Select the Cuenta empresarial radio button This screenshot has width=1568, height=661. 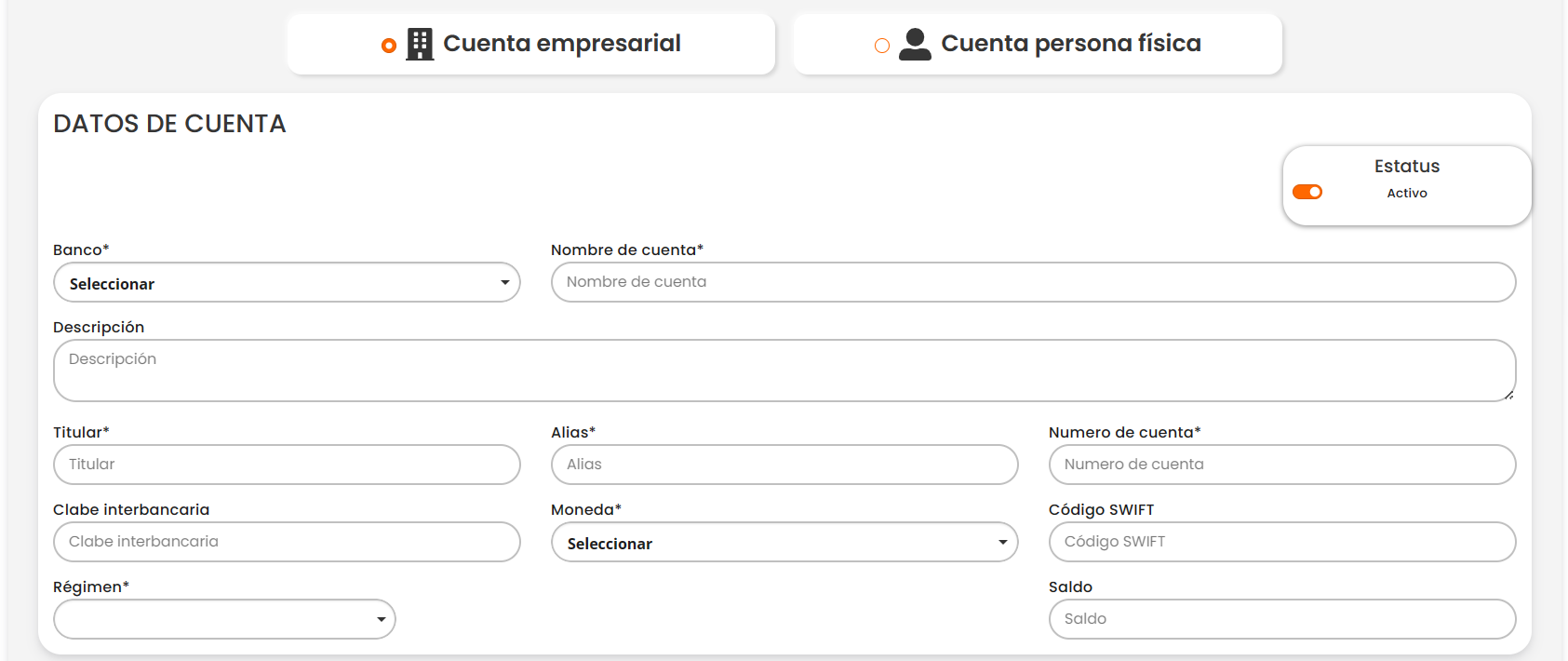389,46
